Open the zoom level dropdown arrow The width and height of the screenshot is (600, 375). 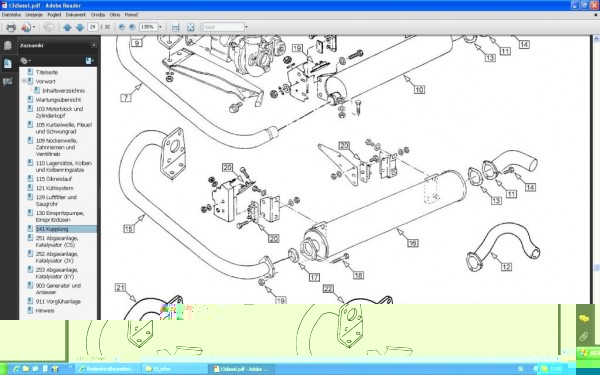click(160, 27)
